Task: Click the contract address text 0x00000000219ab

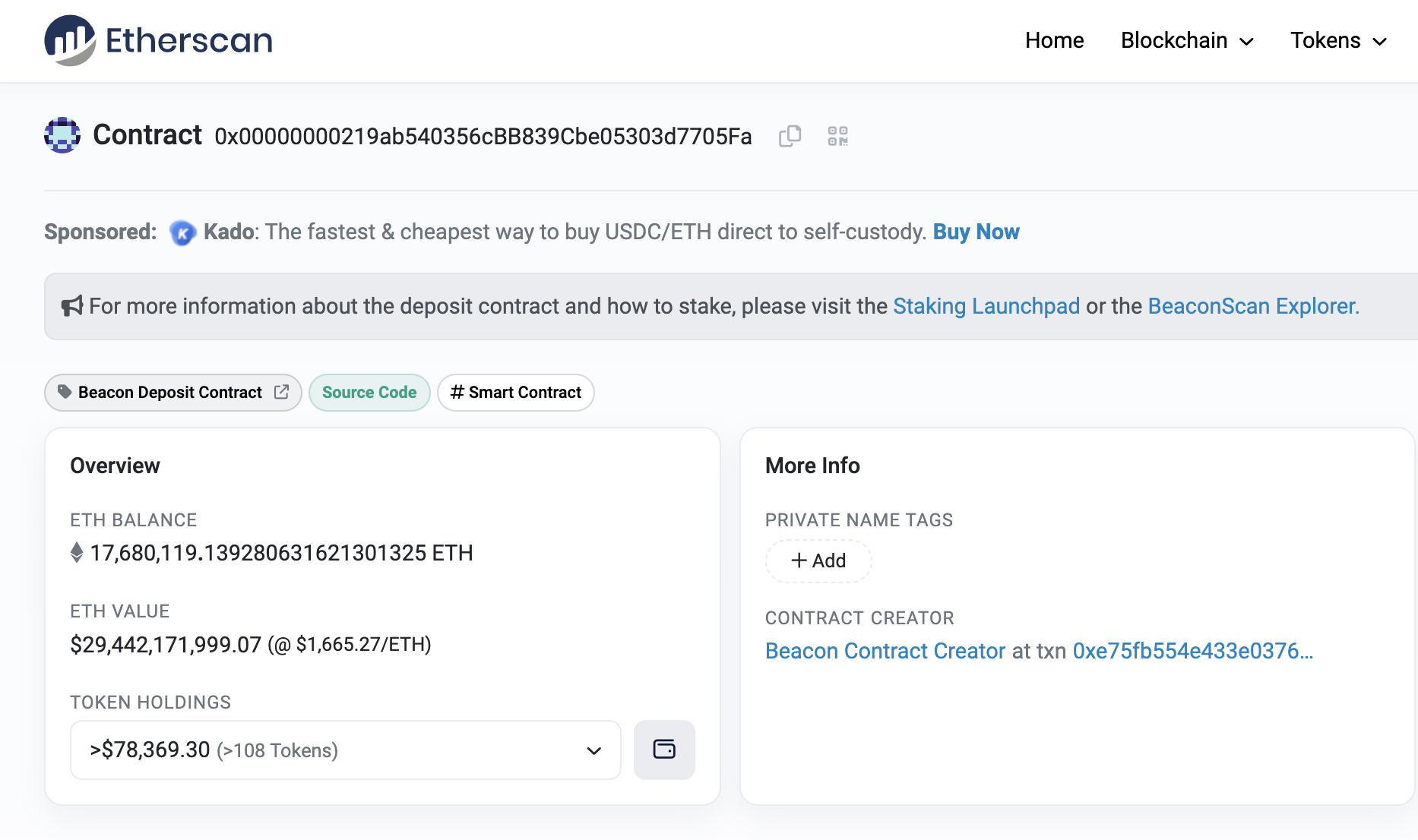Action: tap(483, 137)
